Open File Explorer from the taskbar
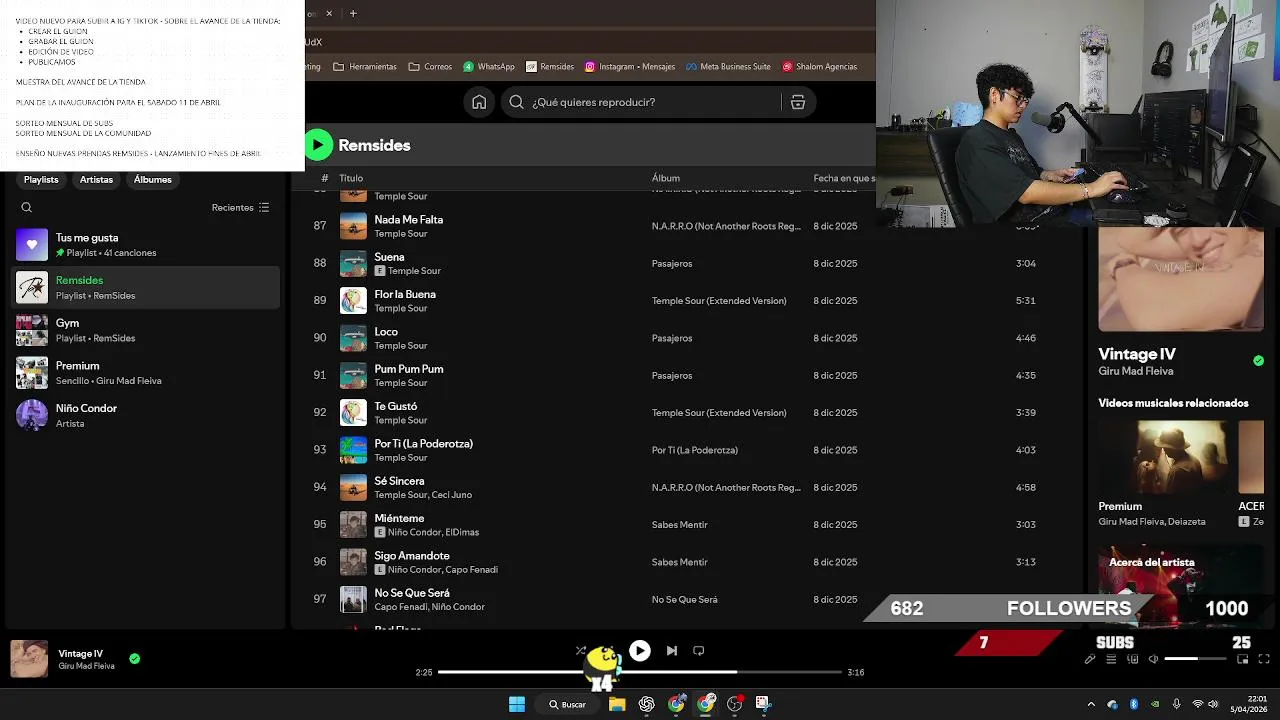Viewport: 1280px width, 720px height. coord(617,704)
